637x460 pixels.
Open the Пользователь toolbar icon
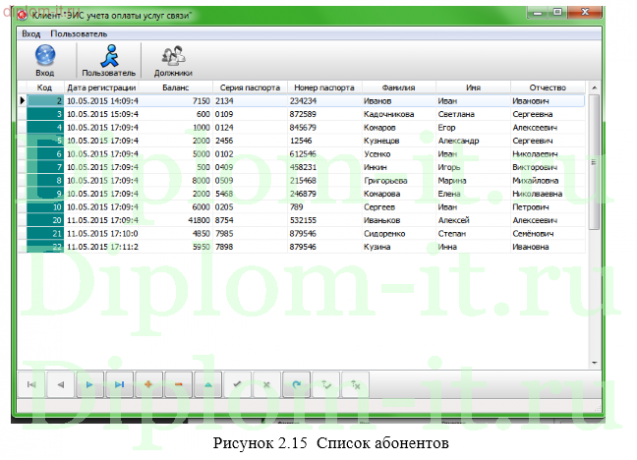tap(108, 61)
